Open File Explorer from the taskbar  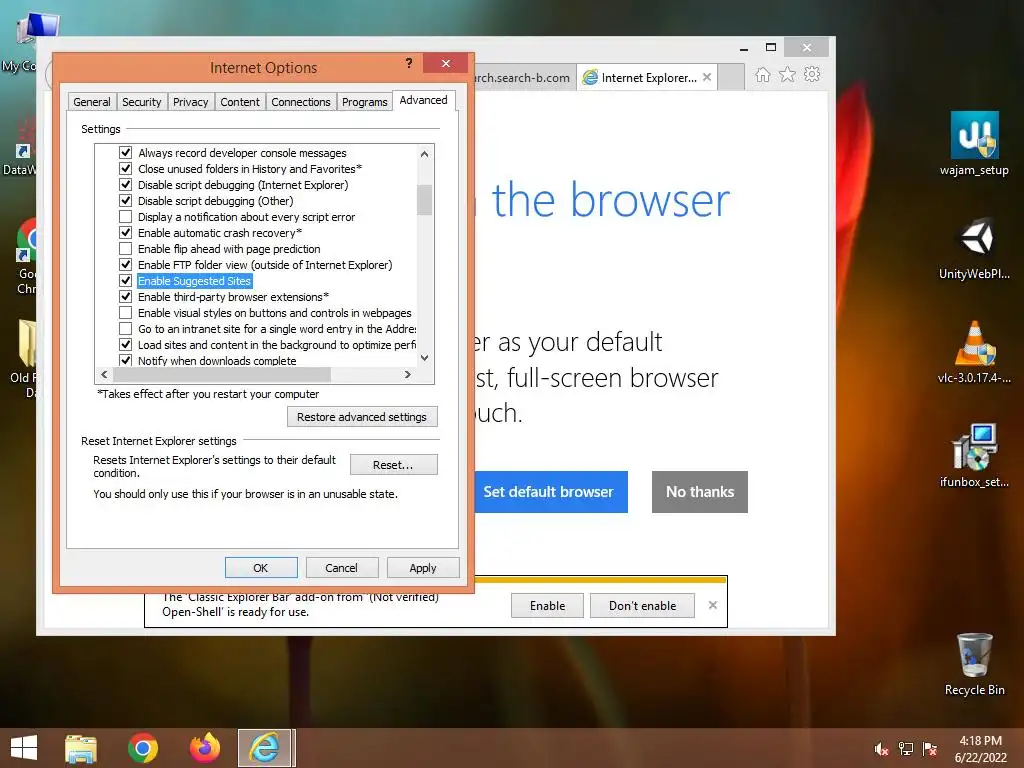click(80, 748)
